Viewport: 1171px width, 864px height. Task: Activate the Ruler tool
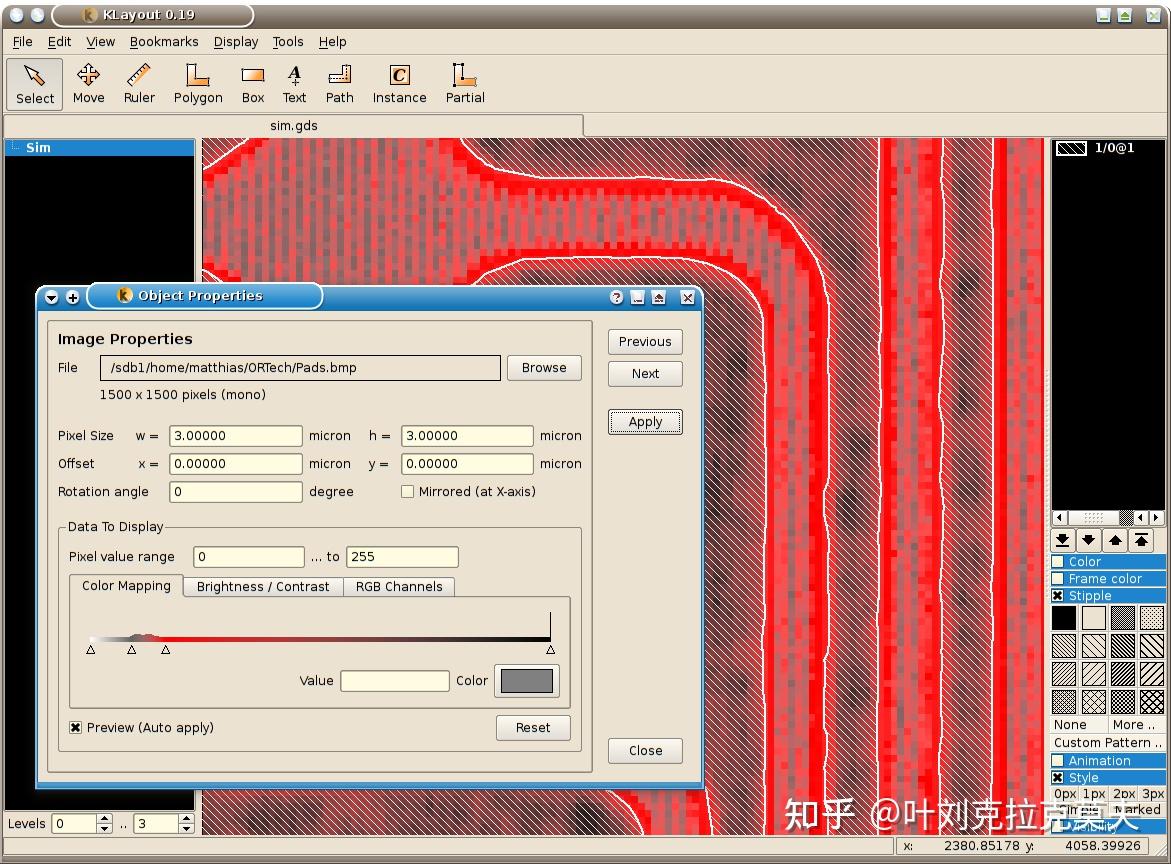[139, 84]
